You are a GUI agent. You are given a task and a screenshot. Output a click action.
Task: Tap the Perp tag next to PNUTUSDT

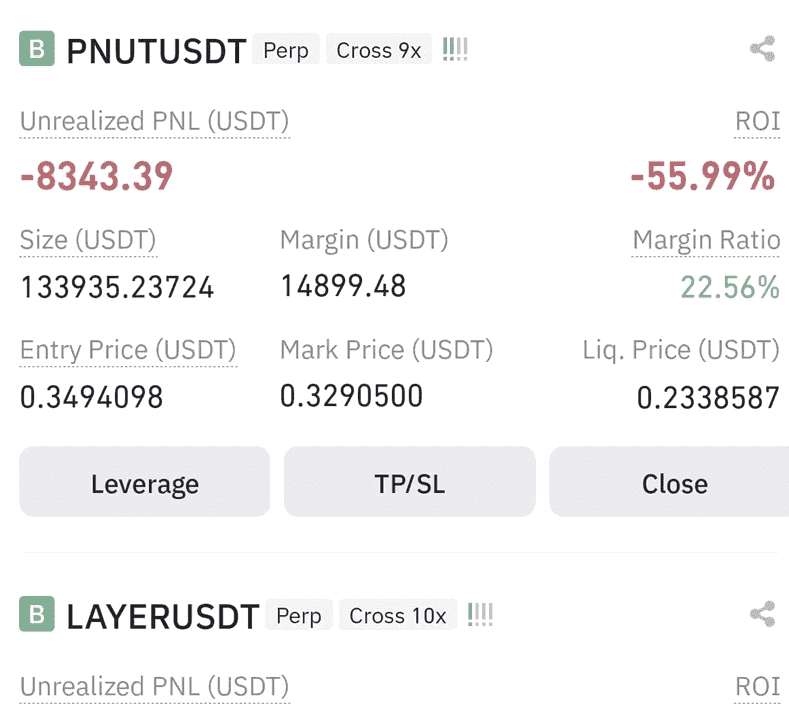click(286, 49)
